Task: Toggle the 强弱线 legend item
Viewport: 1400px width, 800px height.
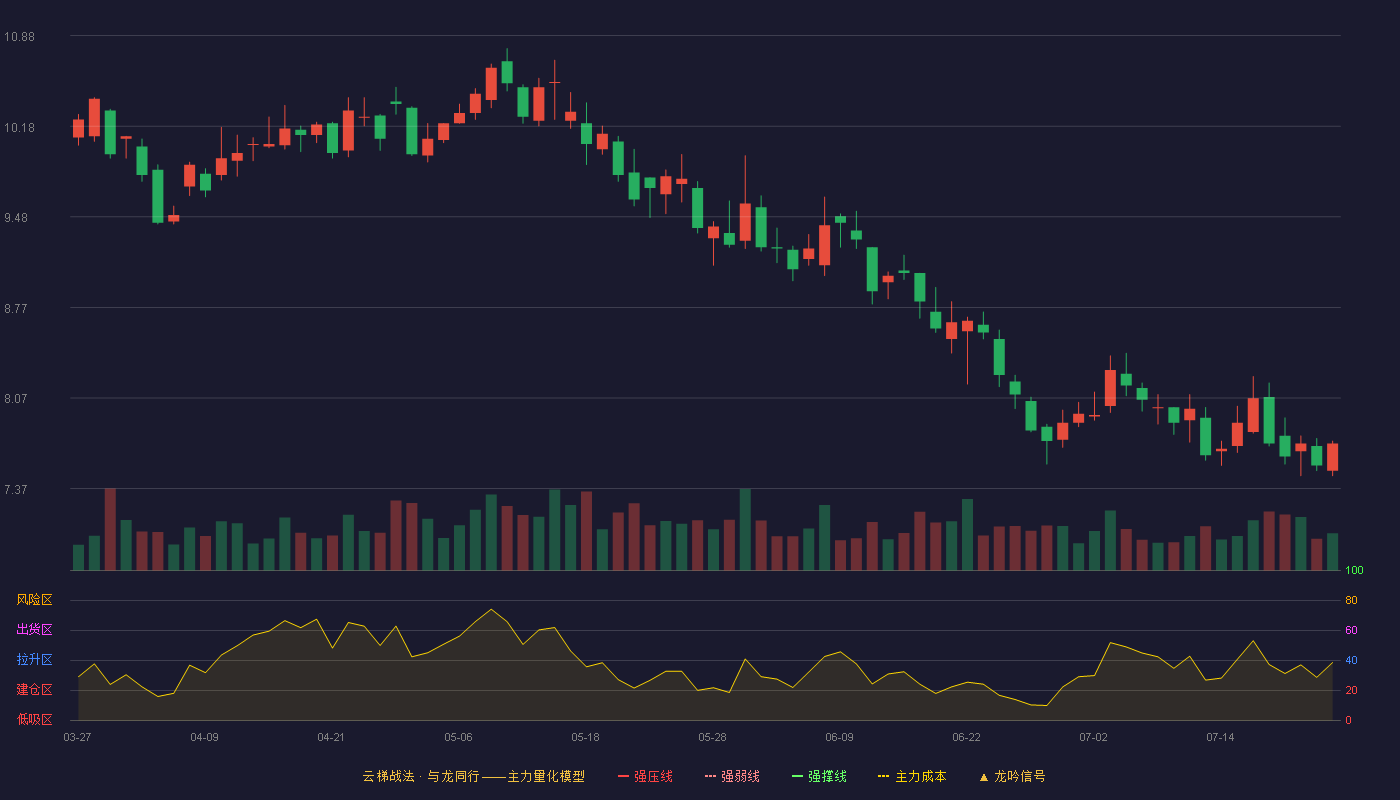Action: click(732, 776)
